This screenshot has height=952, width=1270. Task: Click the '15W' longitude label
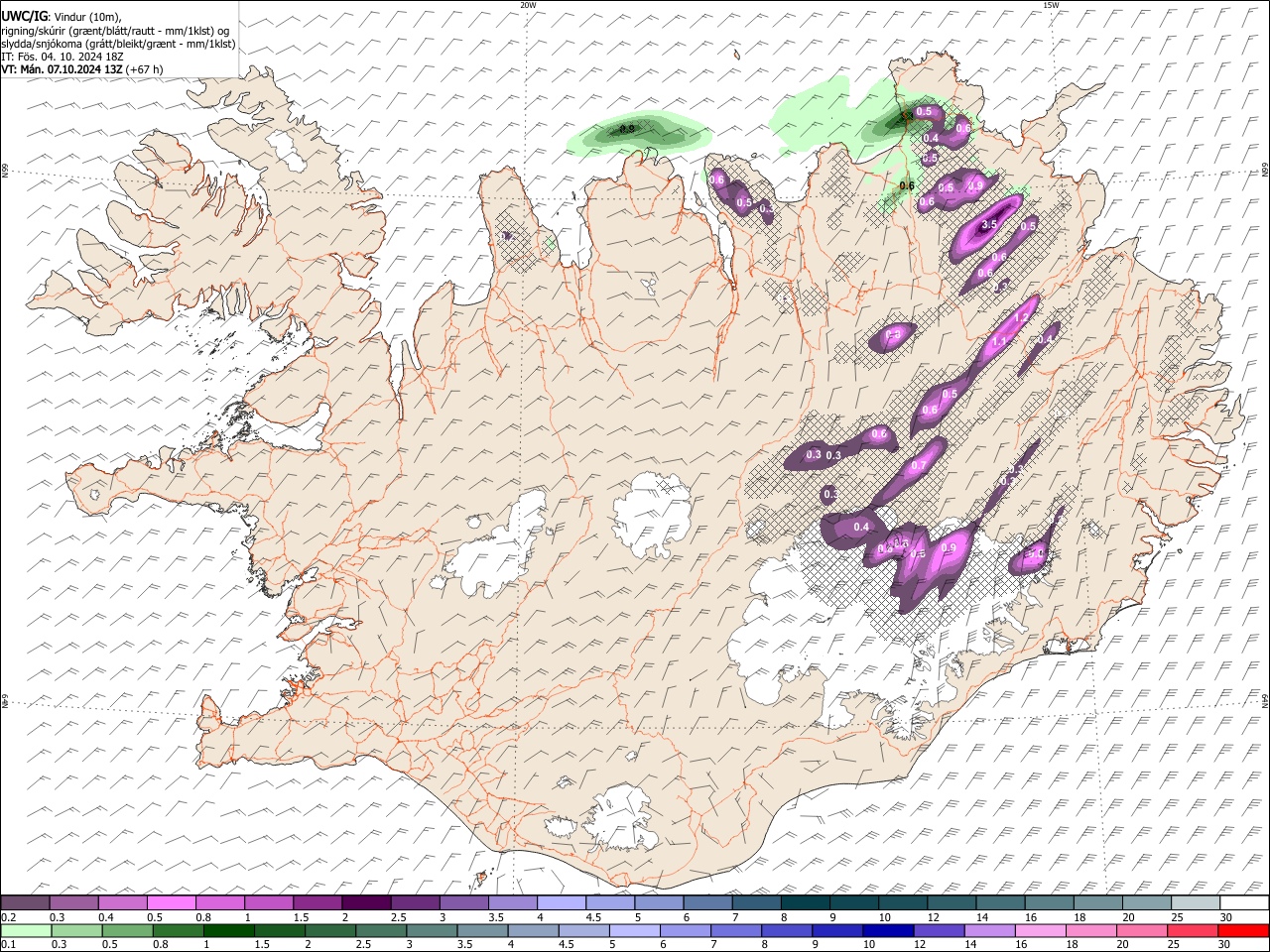(x=1051, y=5)
